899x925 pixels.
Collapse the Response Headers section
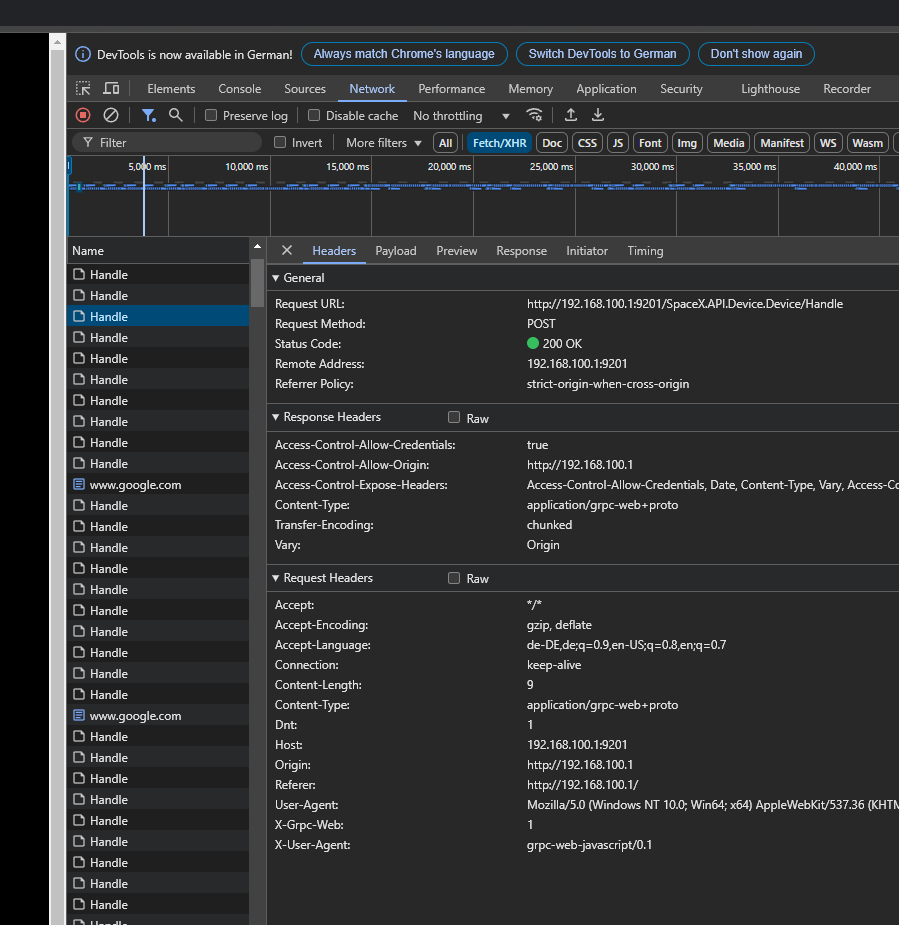275,417
